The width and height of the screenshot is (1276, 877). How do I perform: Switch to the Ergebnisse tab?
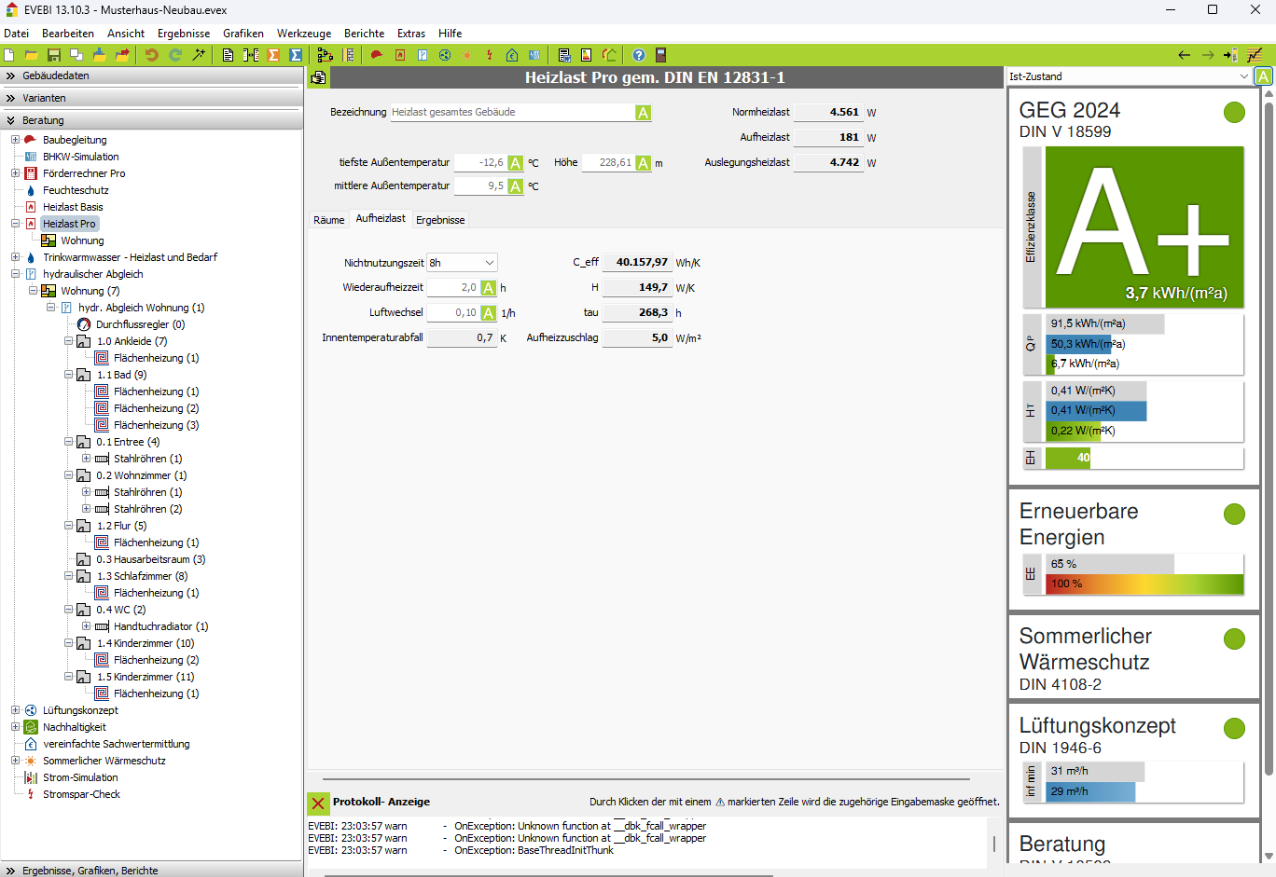point(440,220)
